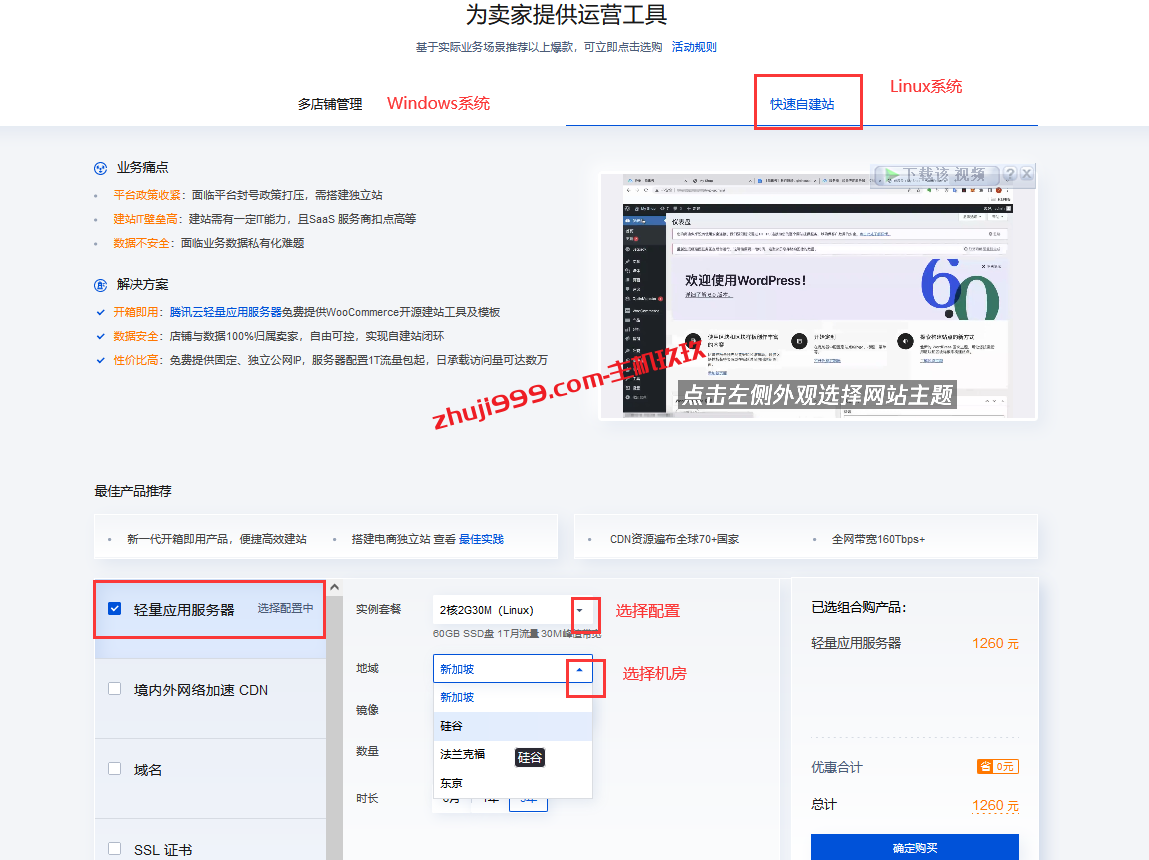Switch to the 多店铺管理 tab
Screen dimensions: 1149x860
(x=330, y=104)
